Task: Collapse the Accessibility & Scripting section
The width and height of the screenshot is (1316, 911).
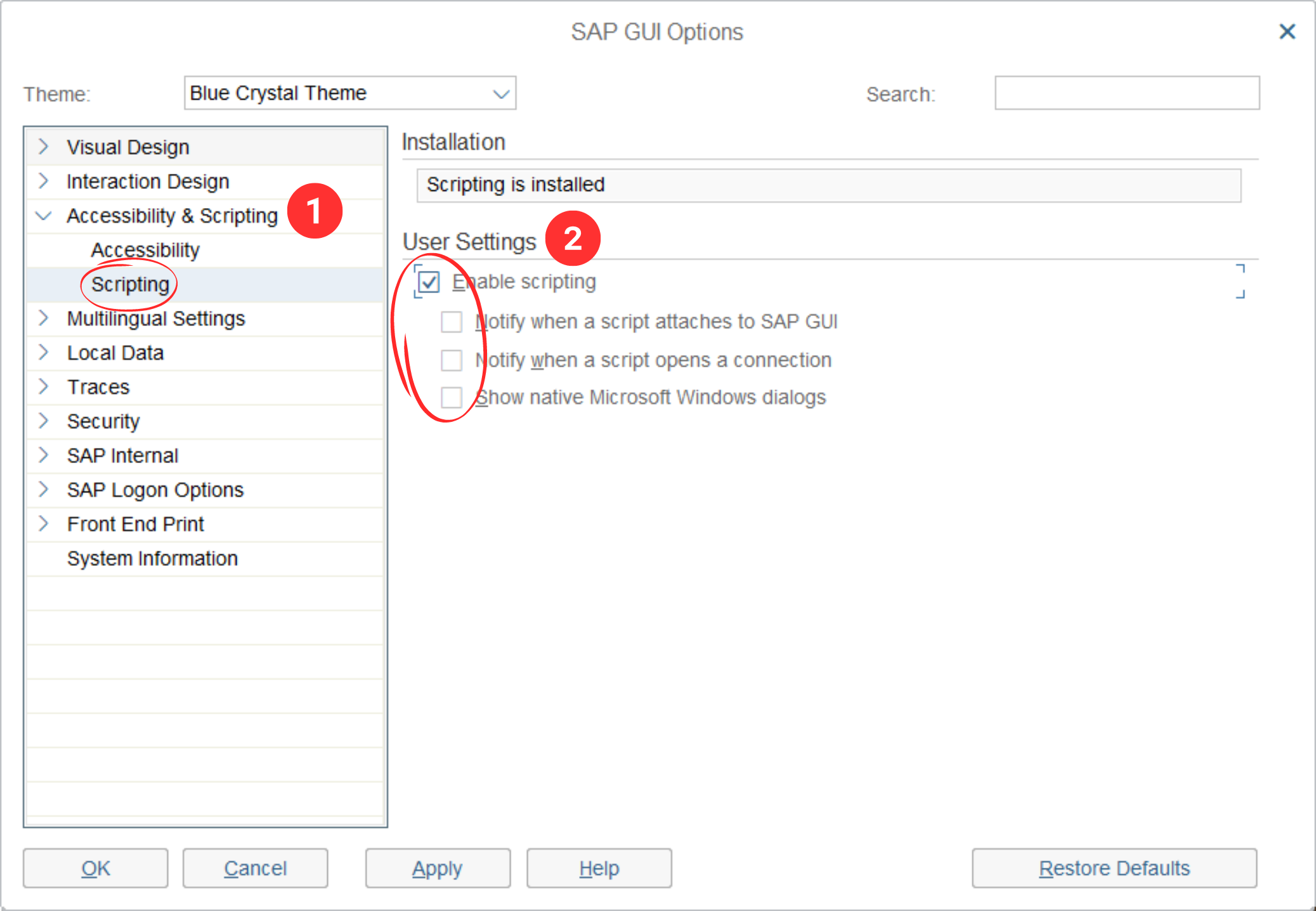Action: [44, 215]
